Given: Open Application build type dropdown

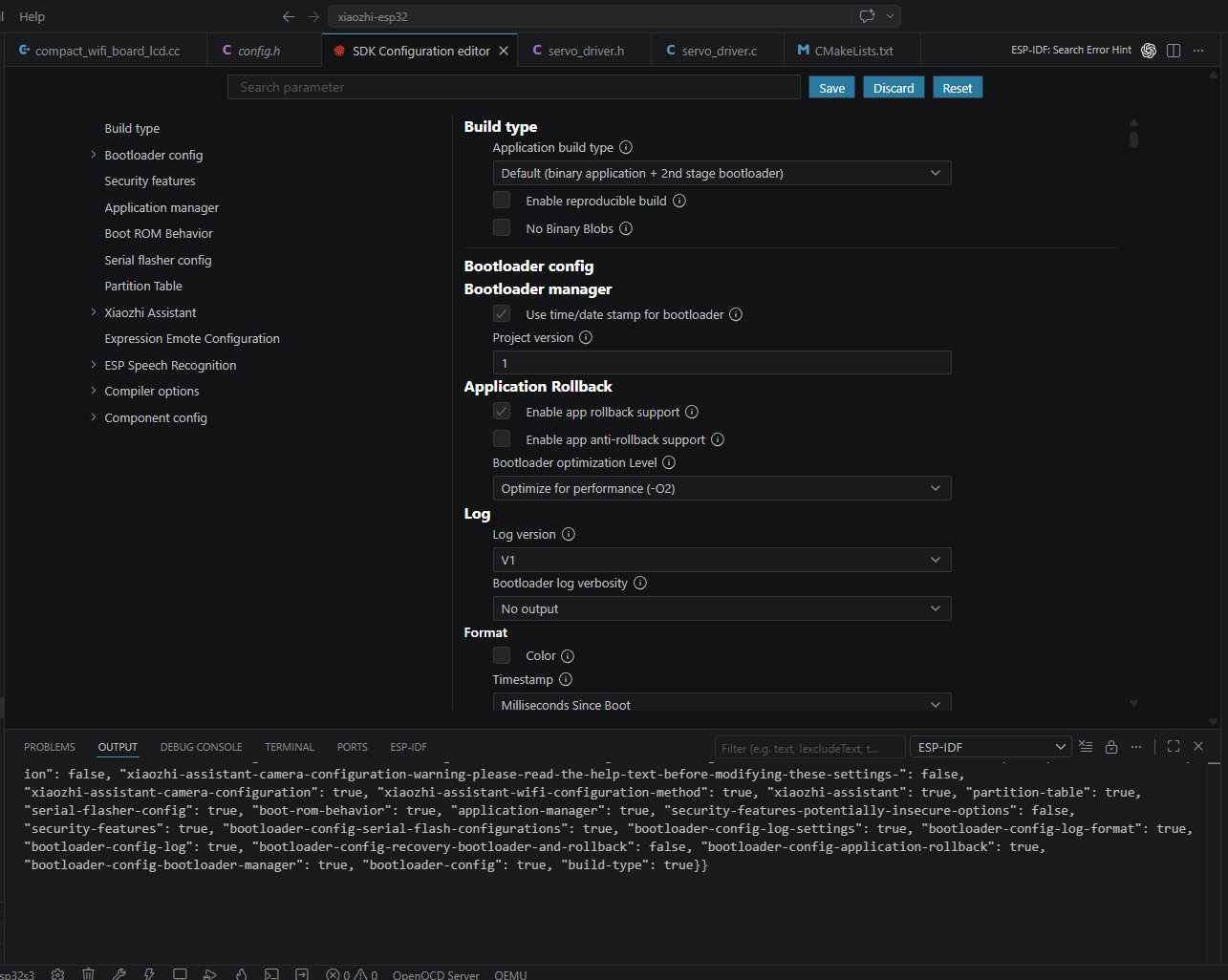Looking at the screenshot, I should [722, 173].
